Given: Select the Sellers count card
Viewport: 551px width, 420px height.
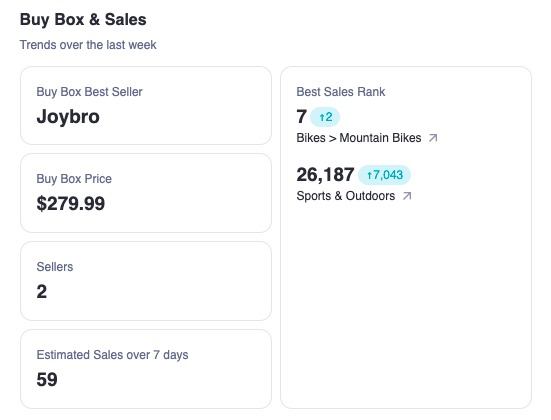Looking at the screenshot, I should coord(146,281).
